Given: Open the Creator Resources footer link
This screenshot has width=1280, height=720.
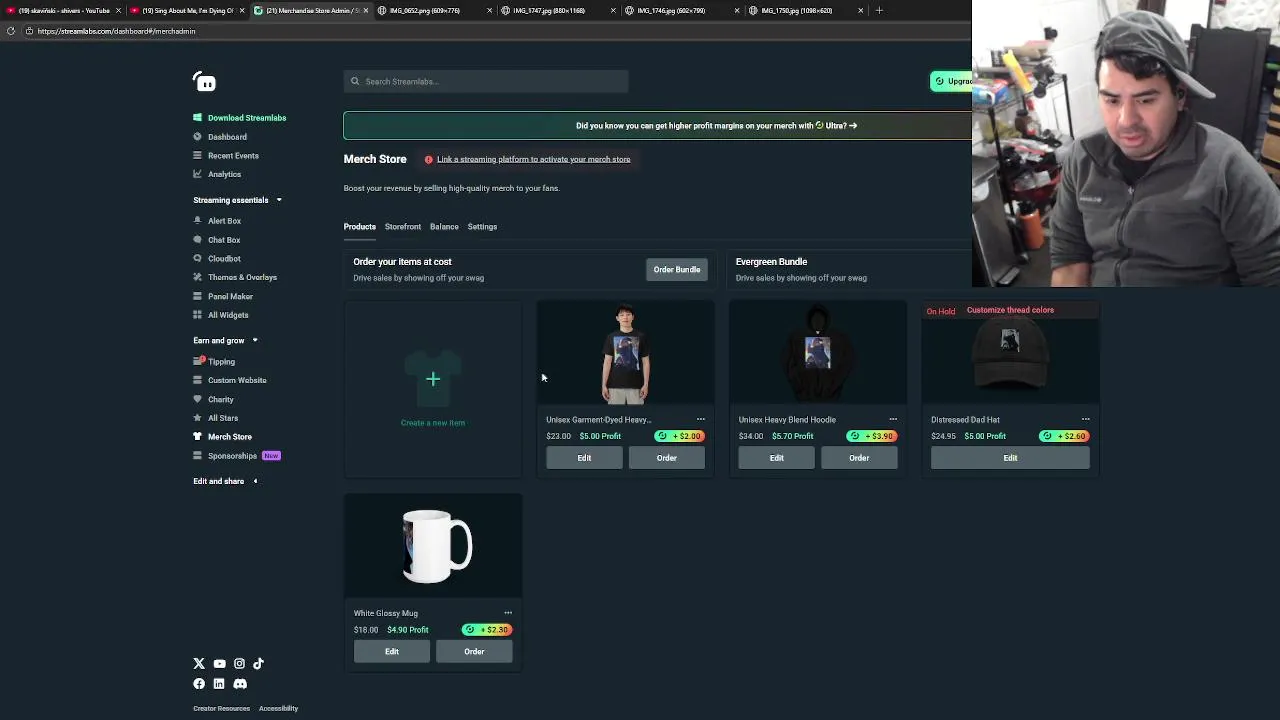Looking at the screenshot, I should coord(221,709).
